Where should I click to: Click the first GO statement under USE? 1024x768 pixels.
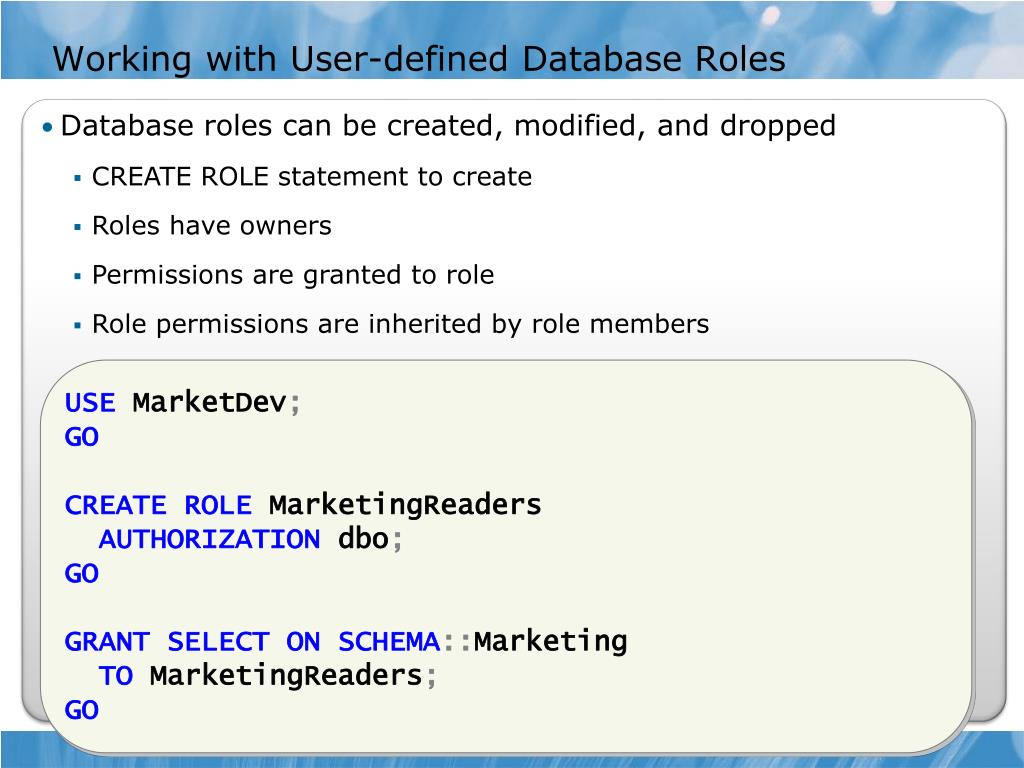pyautogui.click(x=82, y=437)
